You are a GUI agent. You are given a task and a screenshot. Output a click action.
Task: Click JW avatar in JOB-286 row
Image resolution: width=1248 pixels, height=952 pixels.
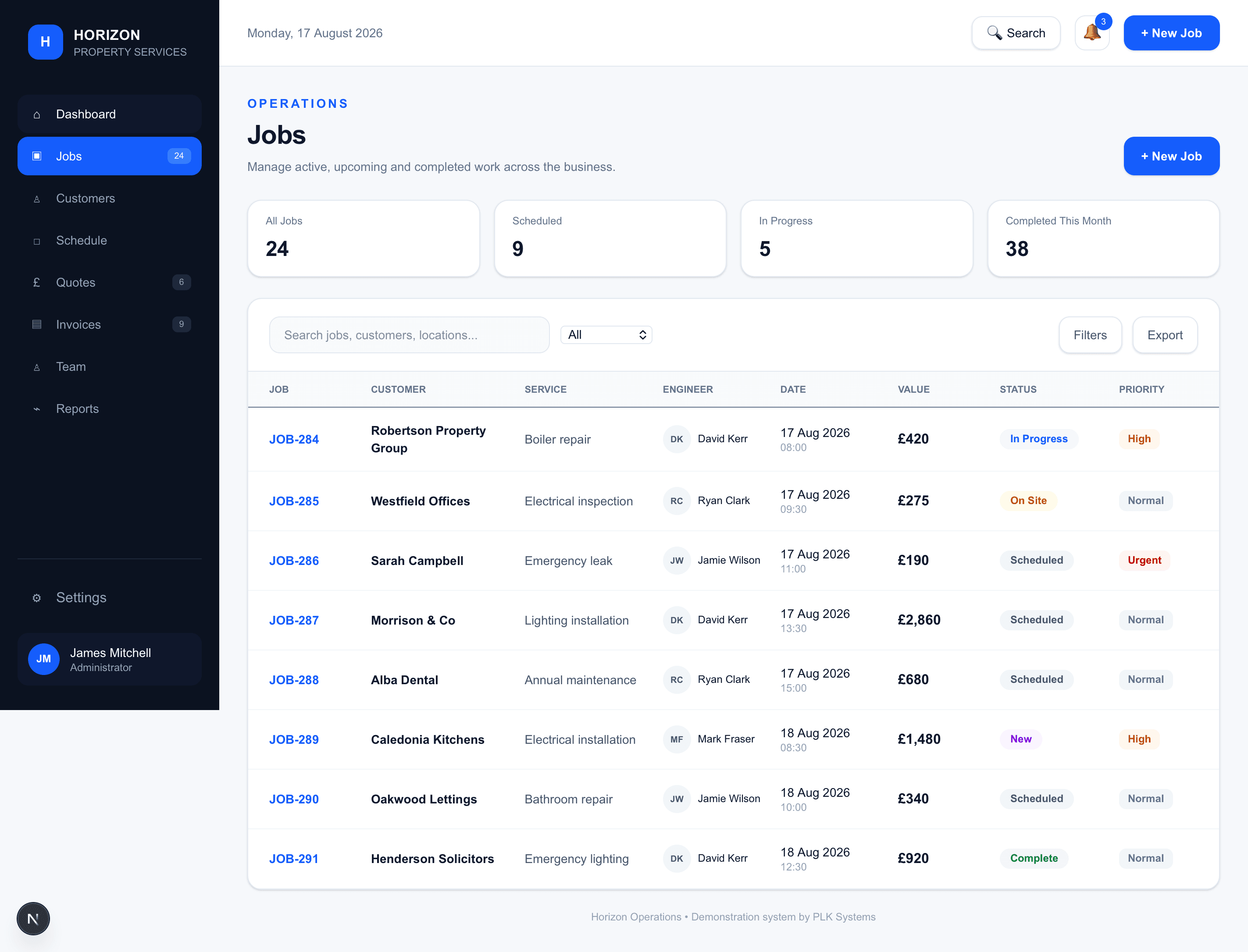pos(677,561)
